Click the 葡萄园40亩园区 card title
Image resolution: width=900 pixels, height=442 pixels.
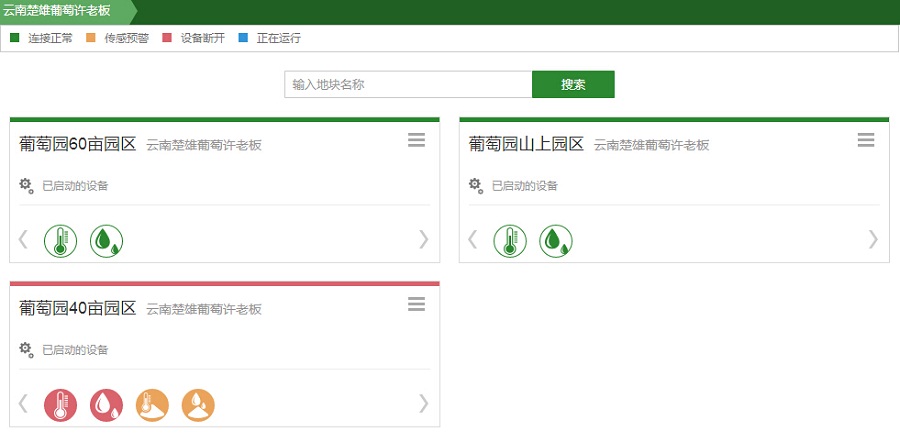click(x=78, y=308)
